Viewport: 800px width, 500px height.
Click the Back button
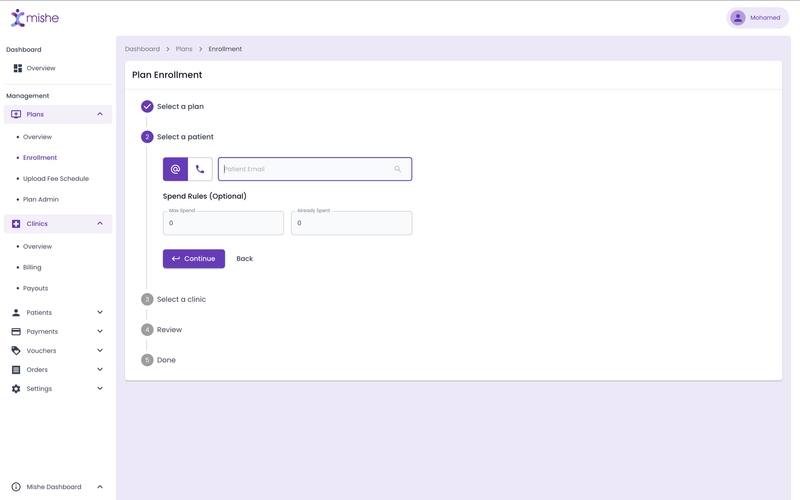click(x=244, y=259)
